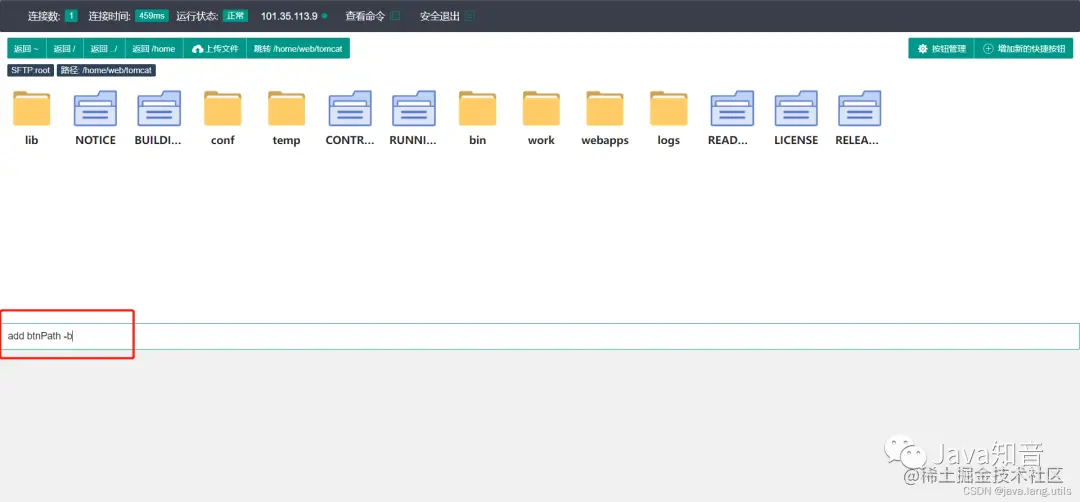Viewport: 1080px width, 502px height.
Task: Click 跳转 /home/web/tomcat button
Action: pos(298,49)
